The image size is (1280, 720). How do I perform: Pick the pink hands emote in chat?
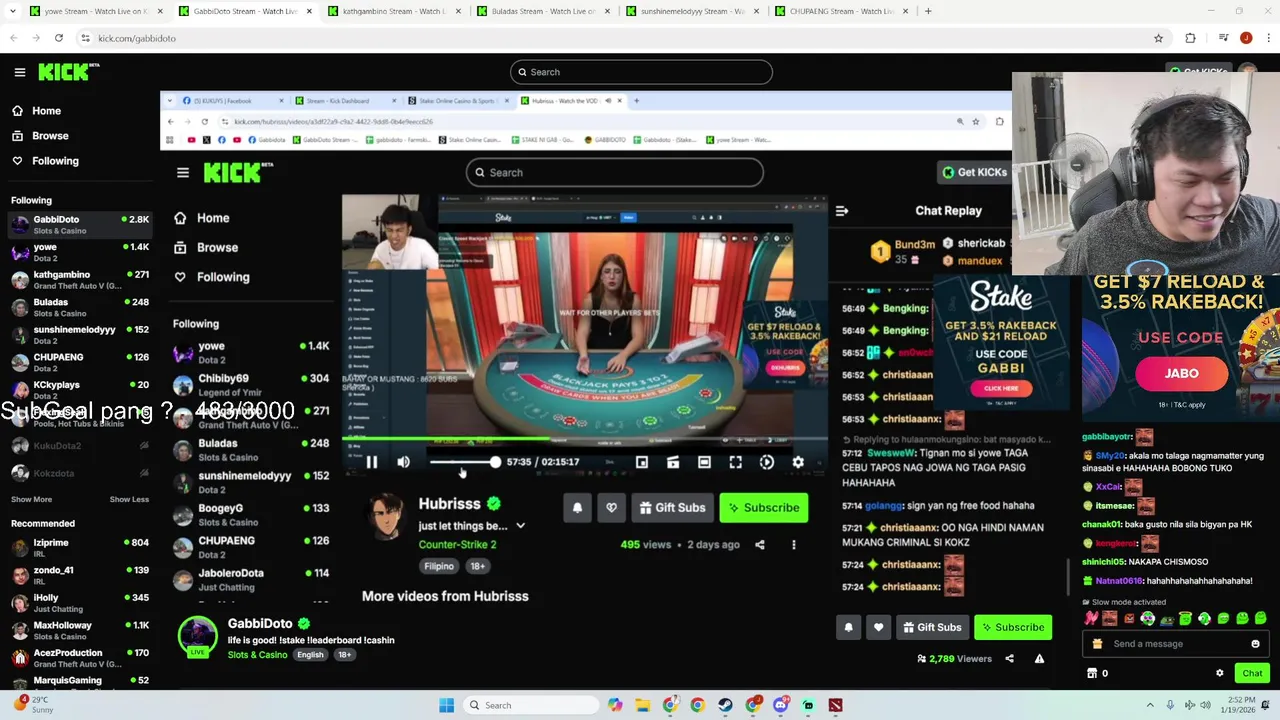(x=1091, y=618)
